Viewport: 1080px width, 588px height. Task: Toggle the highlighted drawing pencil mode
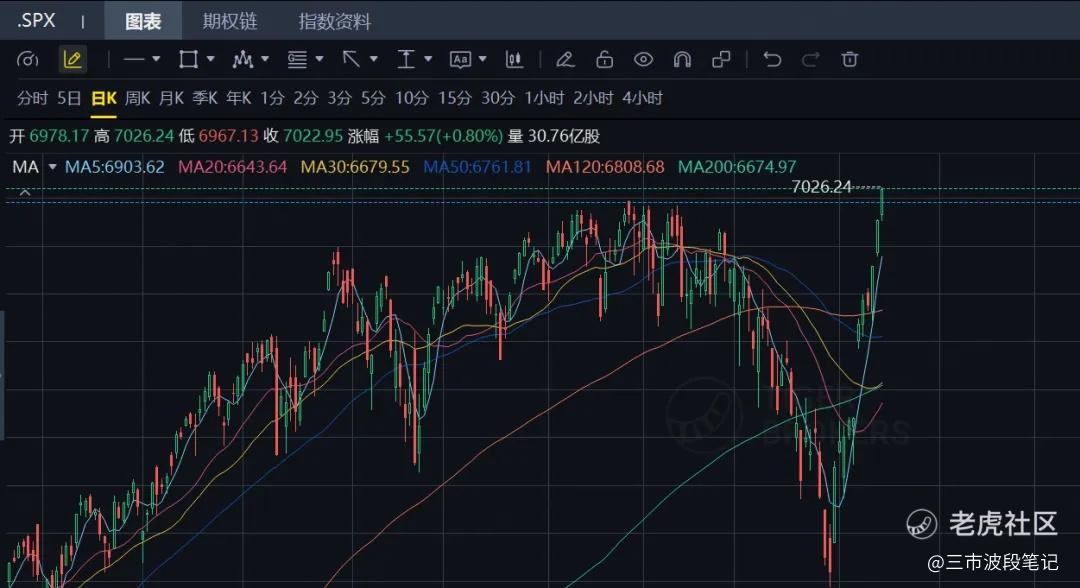tap(72, 60)
